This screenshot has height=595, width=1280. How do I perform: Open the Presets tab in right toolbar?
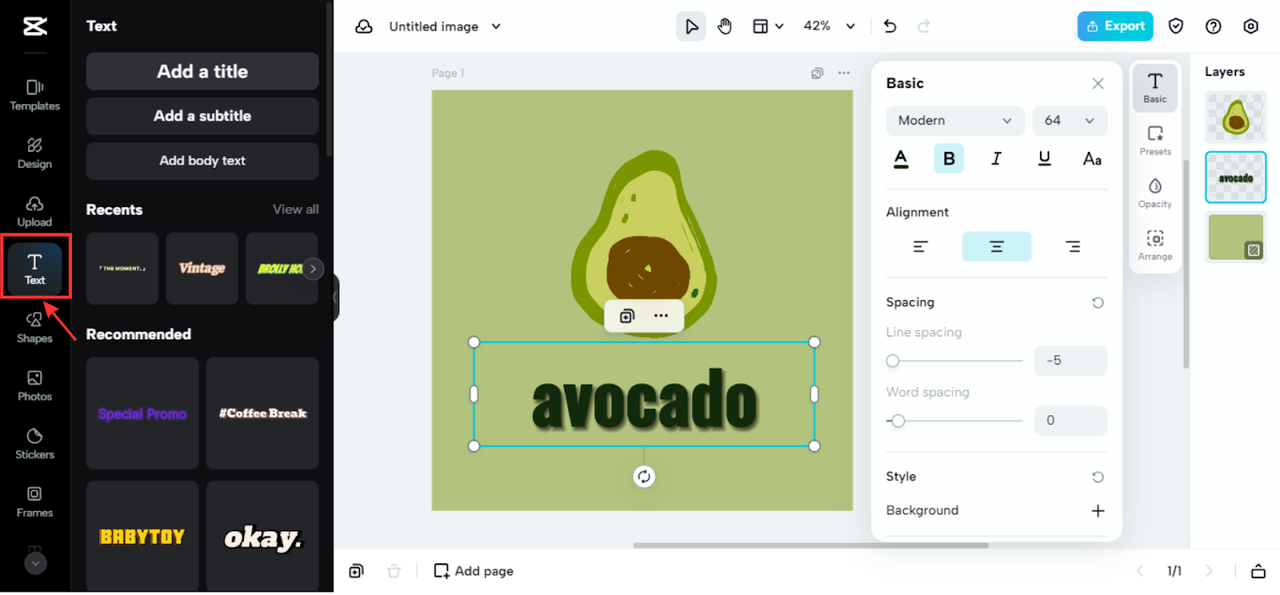tap(1155, 141)
